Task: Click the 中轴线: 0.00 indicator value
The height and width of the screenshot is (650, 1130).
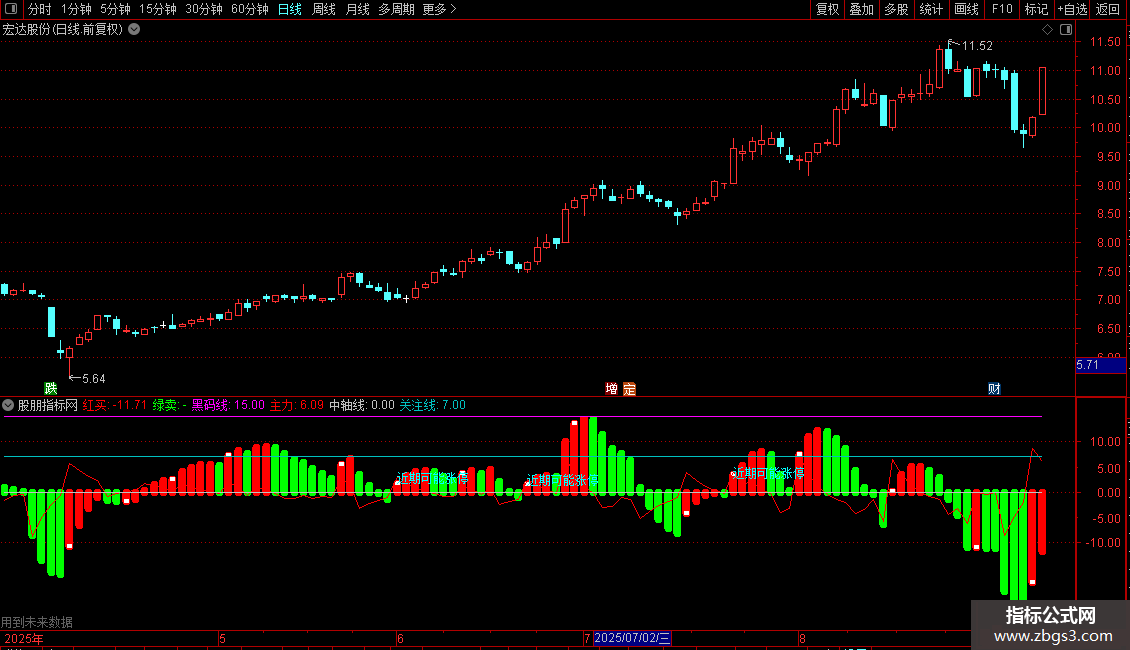Action: click(362, 405)
